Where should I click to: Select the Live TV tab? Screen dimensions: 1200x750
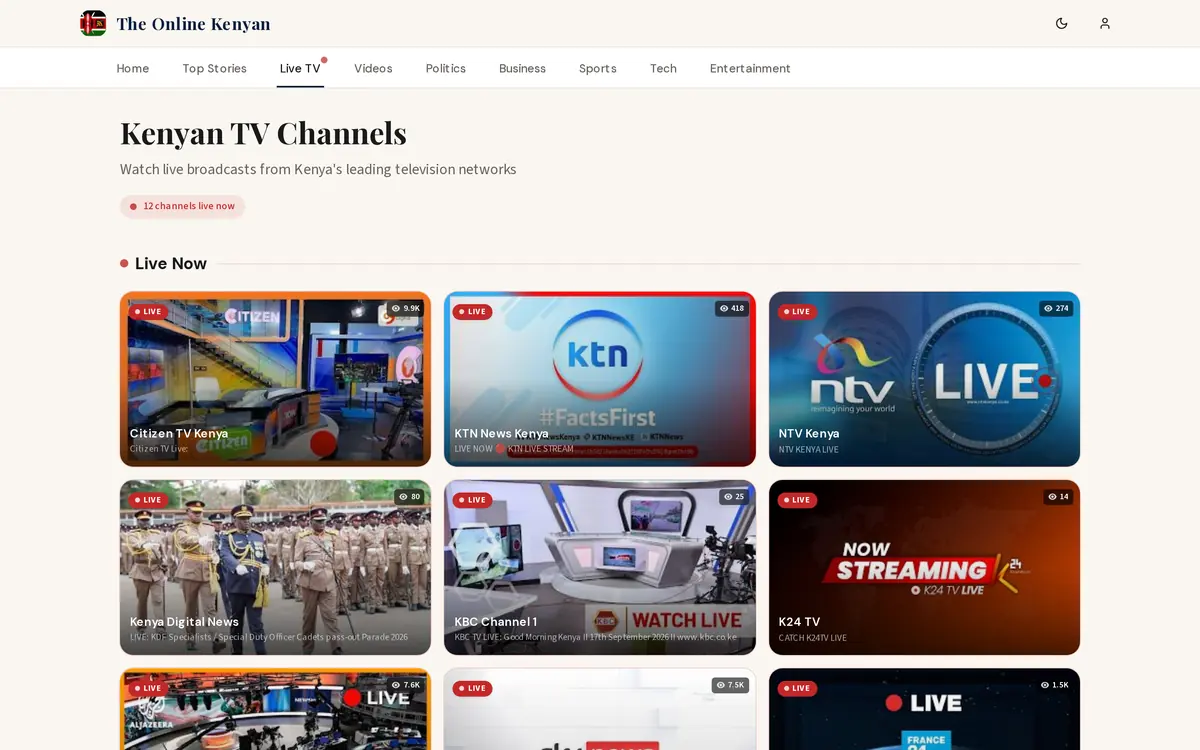tap(300, 69)
